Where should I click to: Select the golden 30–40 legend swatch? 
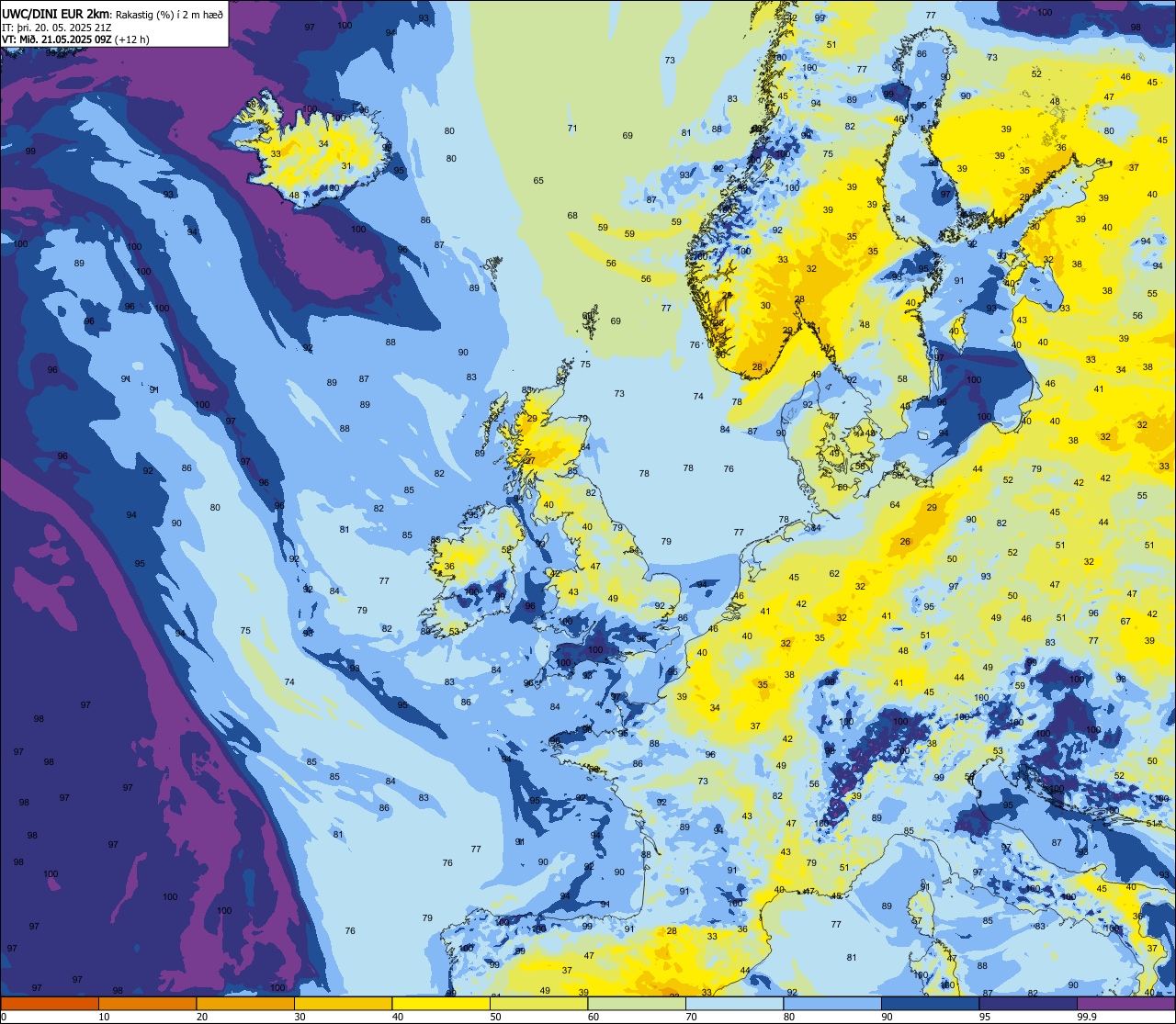pos(343,1003)
